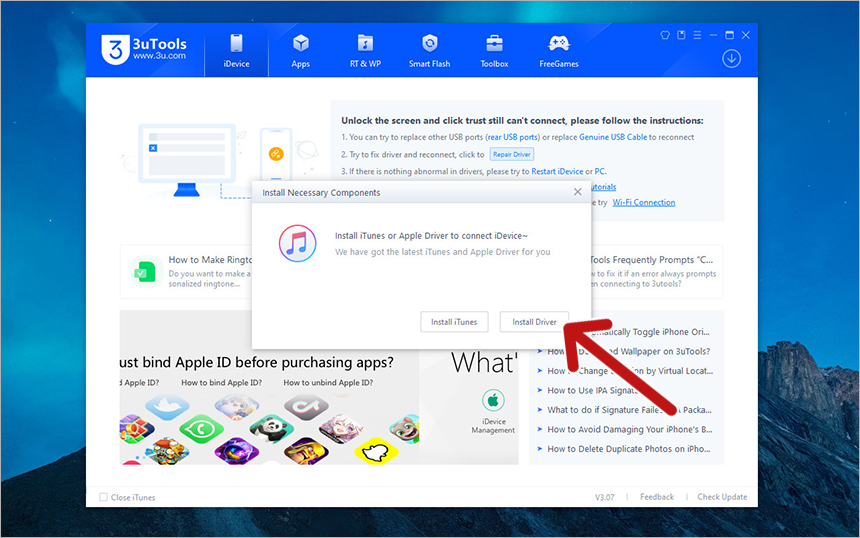Open the Wi-Fi Connection link
The height and width of the screenshot is (538, 860).
coord(644,202)
